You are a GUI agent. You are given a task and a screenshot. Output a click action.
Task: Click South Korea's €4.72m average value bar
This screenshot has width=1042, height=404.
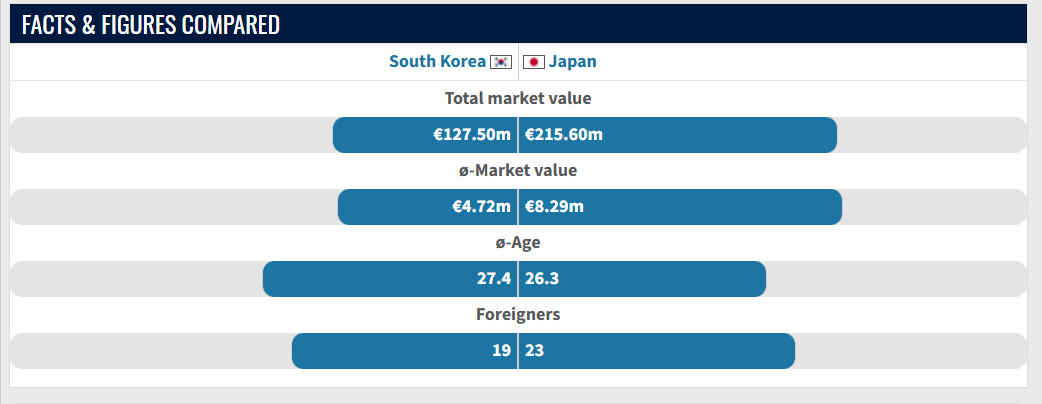tap(427, 207)
